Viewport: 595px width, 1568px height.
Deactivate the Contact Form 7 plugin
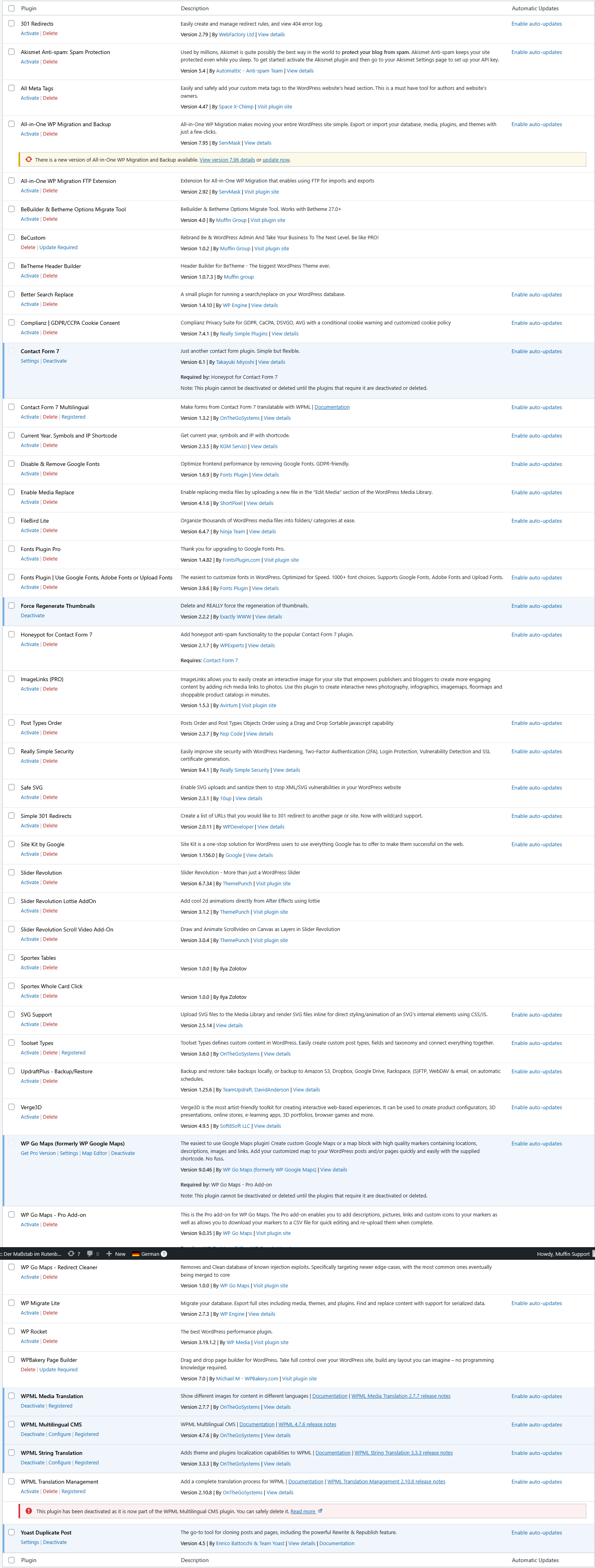click(55, 361)
